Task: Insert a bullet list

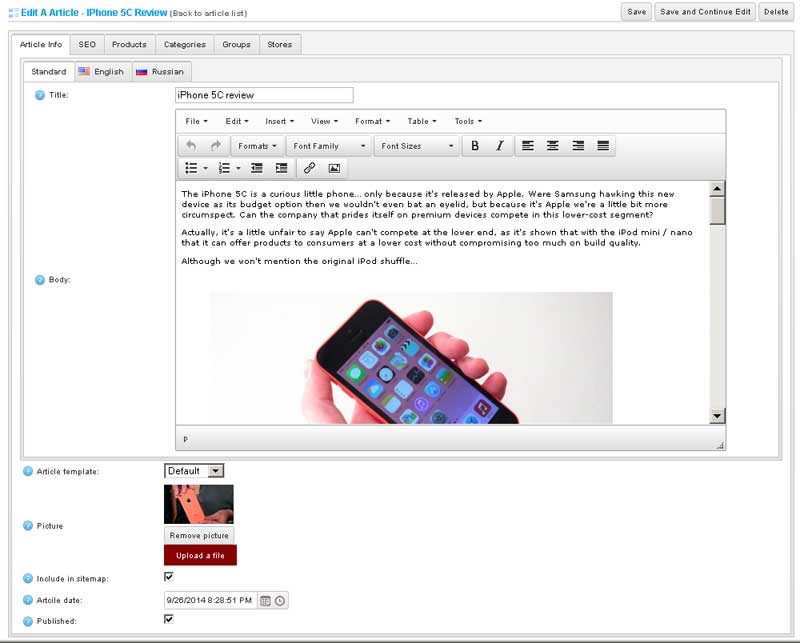Action: [x=191, y=168]
